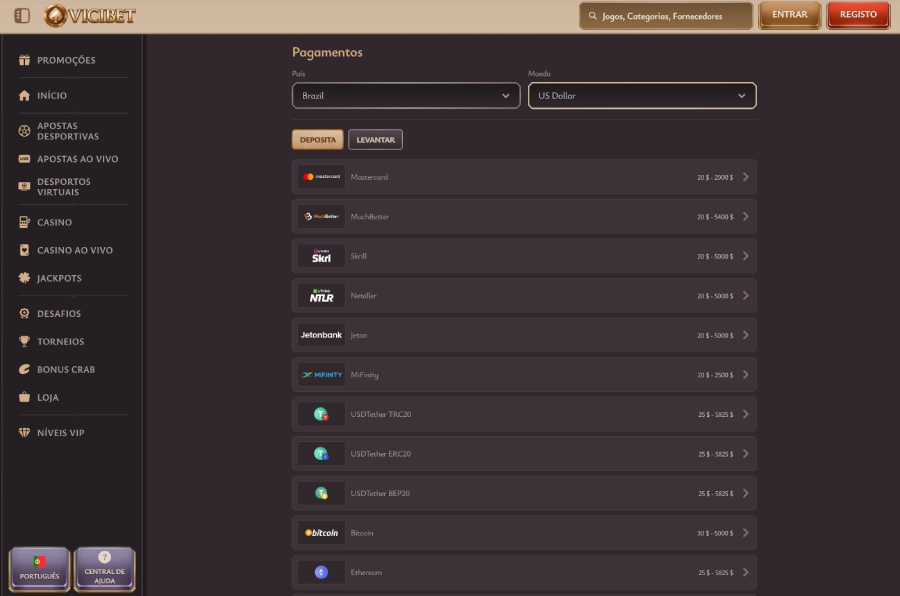Click the Promoções gift icon
The width and height of the screenshot is (900, 596).
coord(24,60)
